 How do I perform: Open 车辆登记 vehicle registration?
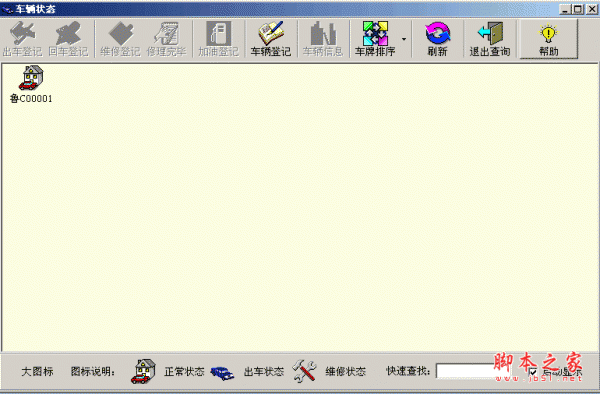[x=271, y=39]
